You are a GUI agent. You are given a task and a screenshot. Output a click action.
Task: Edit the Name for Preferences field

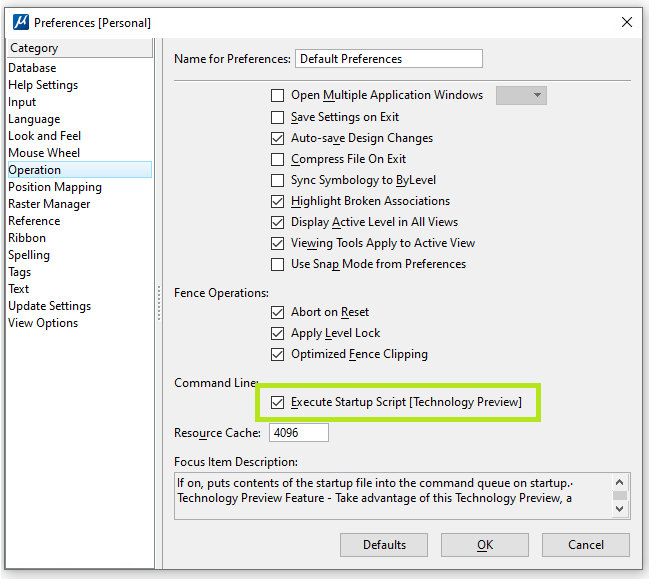(x=389, y=59)
